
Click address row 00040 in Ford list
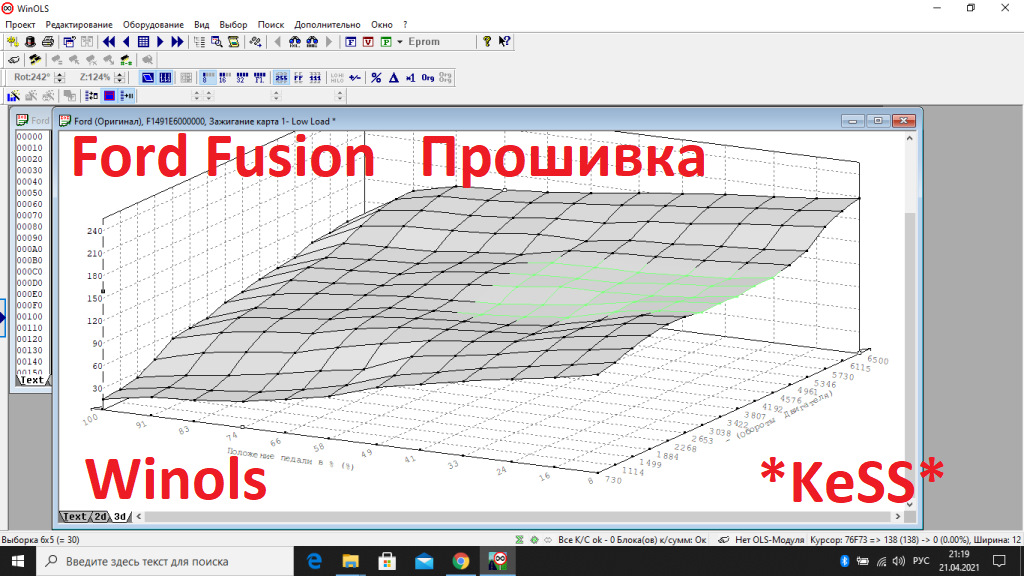click(x=29, y=182)
